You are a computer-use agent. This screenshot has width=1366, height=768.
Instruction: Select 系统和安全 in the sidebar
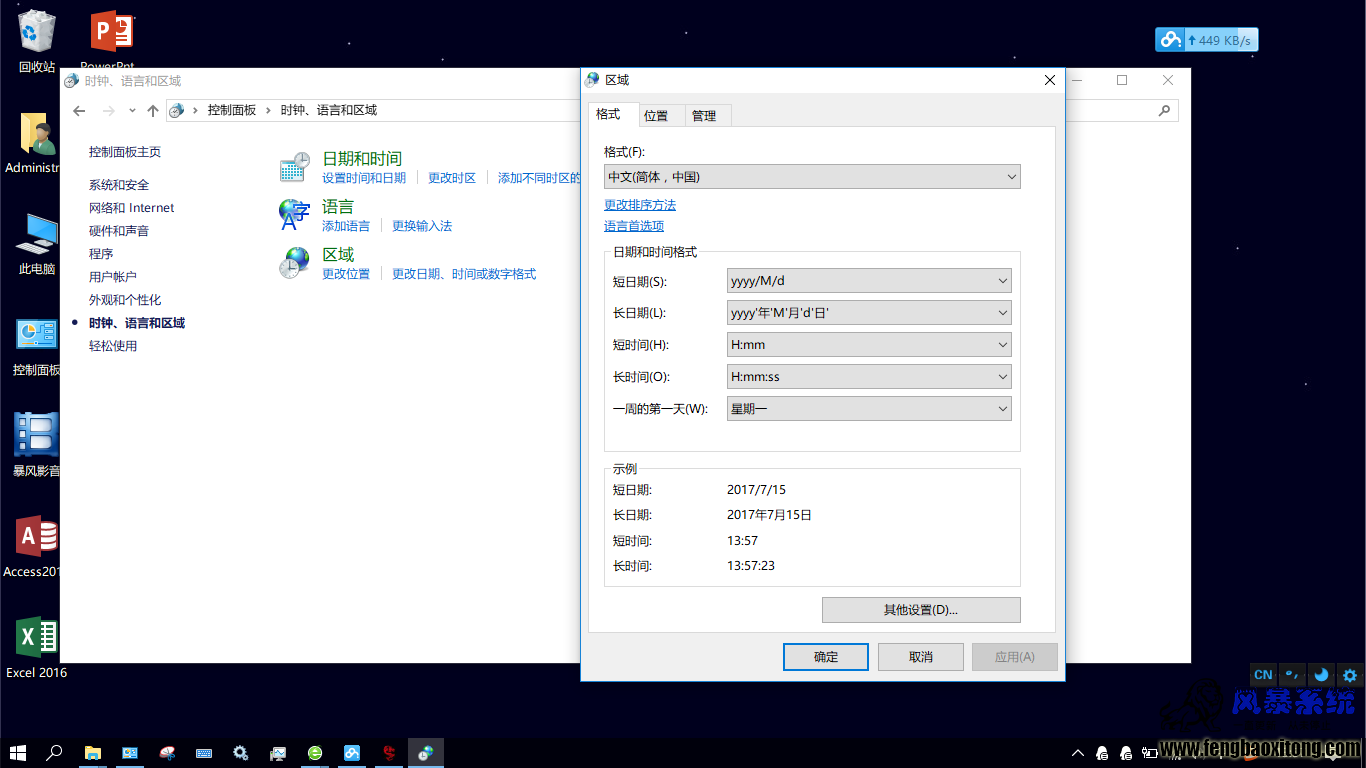coord(119,185)
